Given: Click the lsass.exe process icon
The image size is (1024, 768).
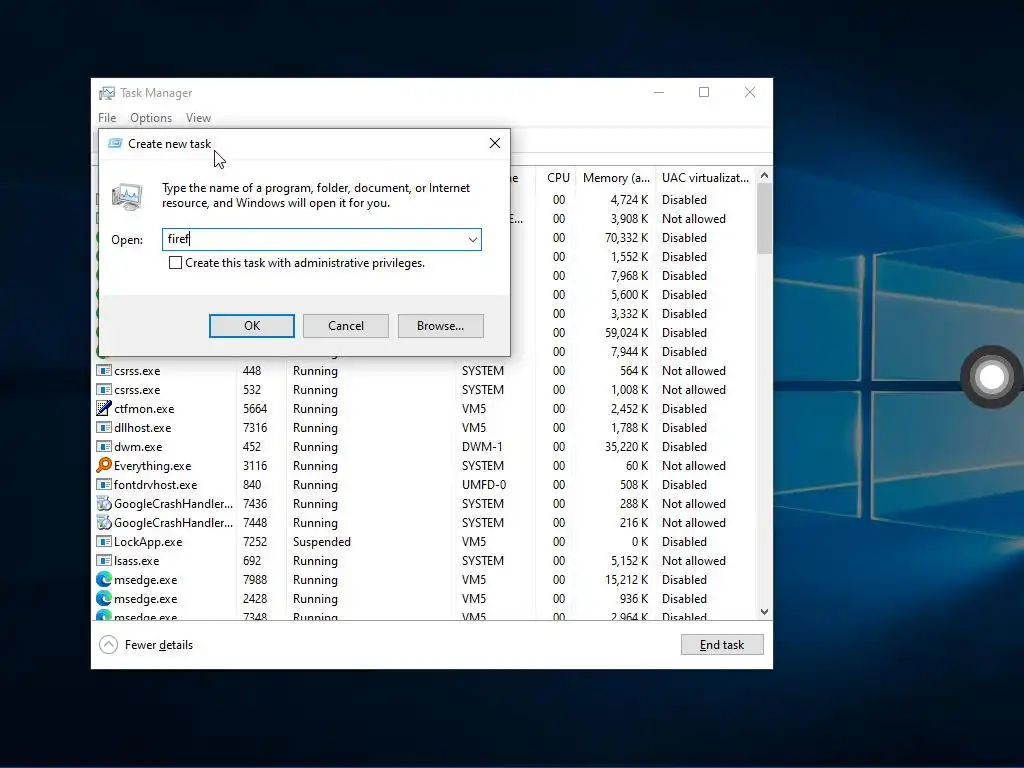Looking at the screenshot, I should [x=104, y=561].
